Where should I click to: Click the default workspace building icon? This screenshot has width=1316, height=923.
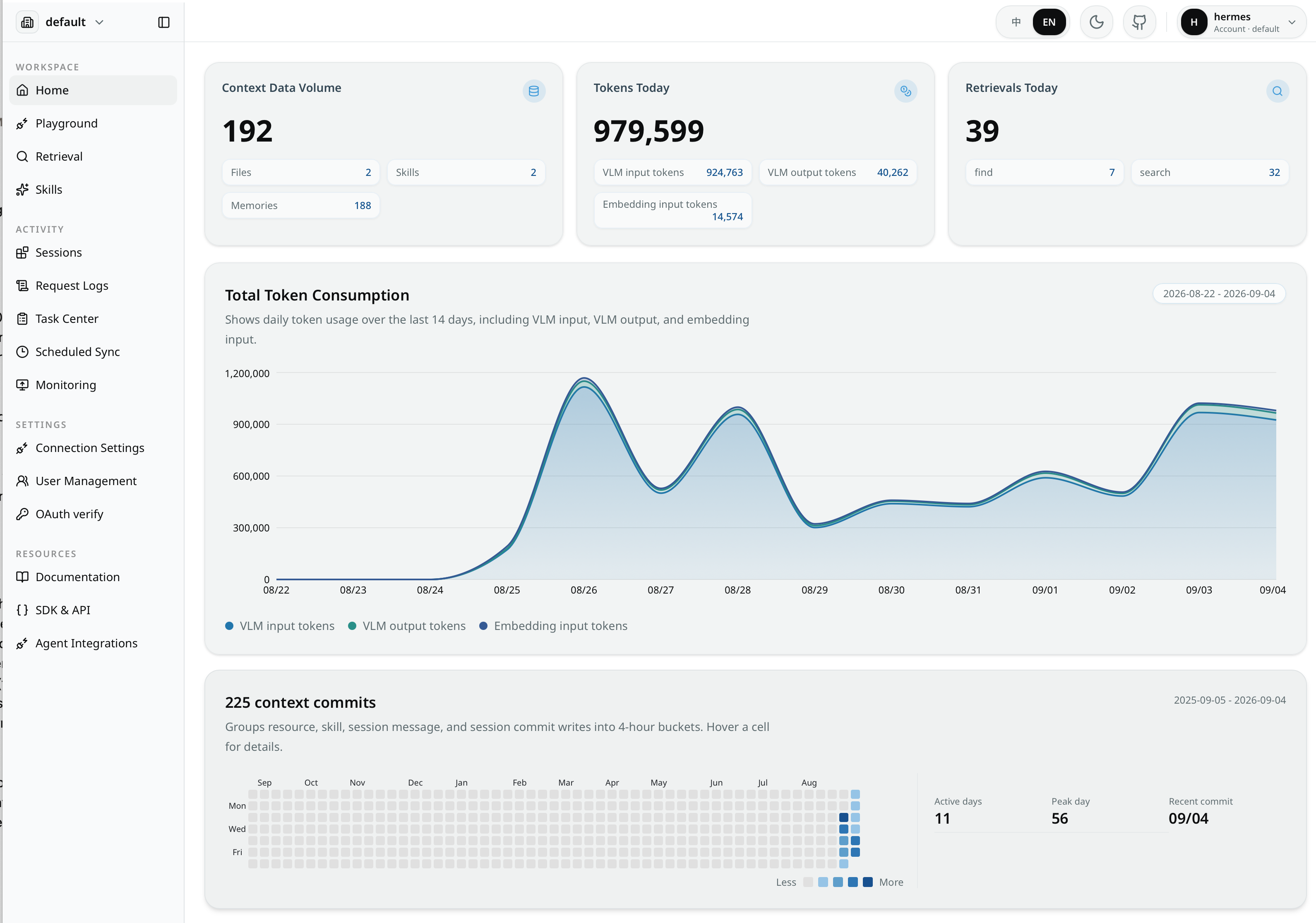27,22
